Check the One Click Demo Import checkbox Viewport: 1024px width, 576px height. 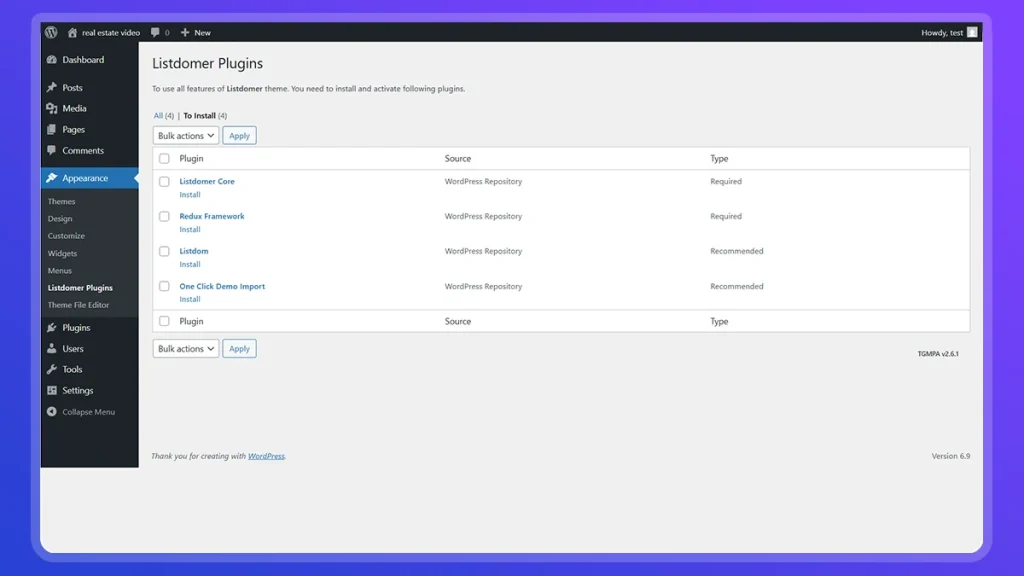point(164,286)
